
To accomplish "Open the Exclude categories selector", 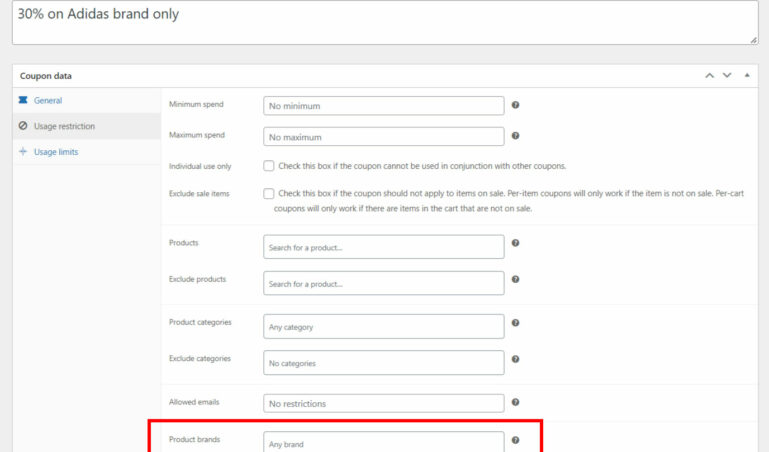I will pos(383,362).
